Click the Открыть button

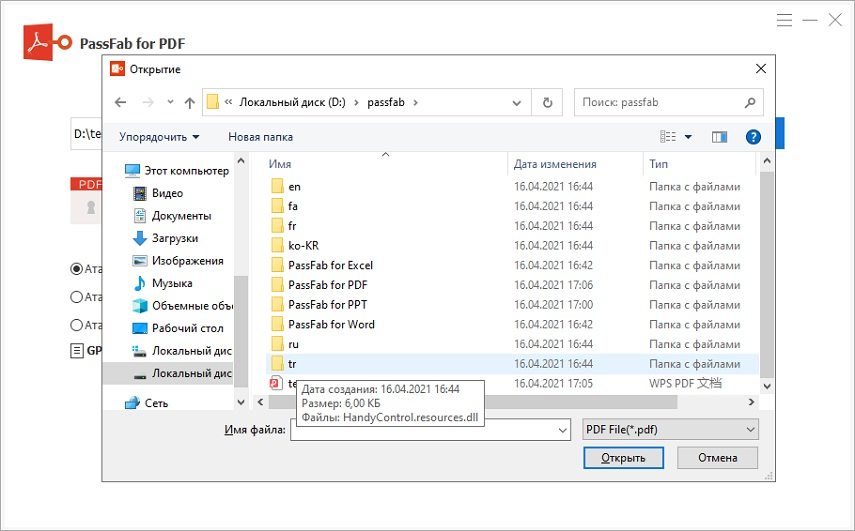tap(623, 458)
